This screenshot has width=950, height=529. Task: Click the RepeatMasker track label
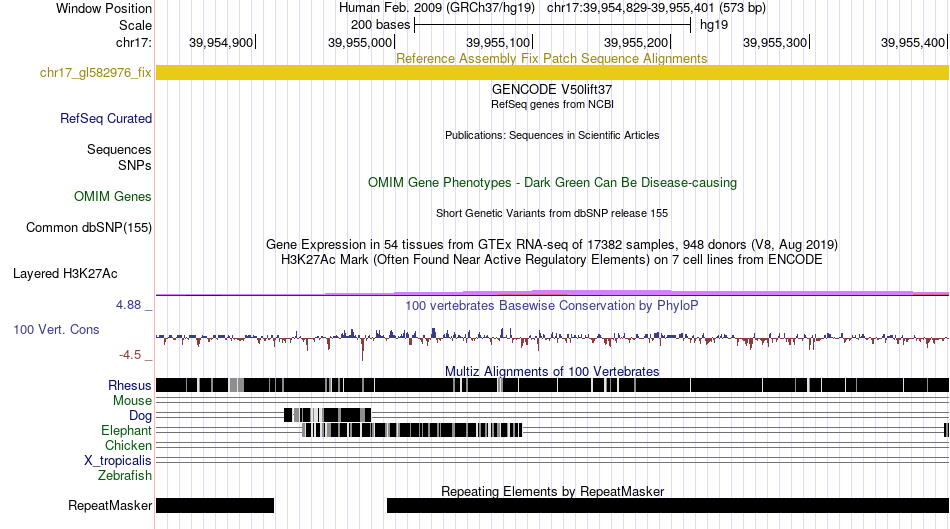click(110, 505)
